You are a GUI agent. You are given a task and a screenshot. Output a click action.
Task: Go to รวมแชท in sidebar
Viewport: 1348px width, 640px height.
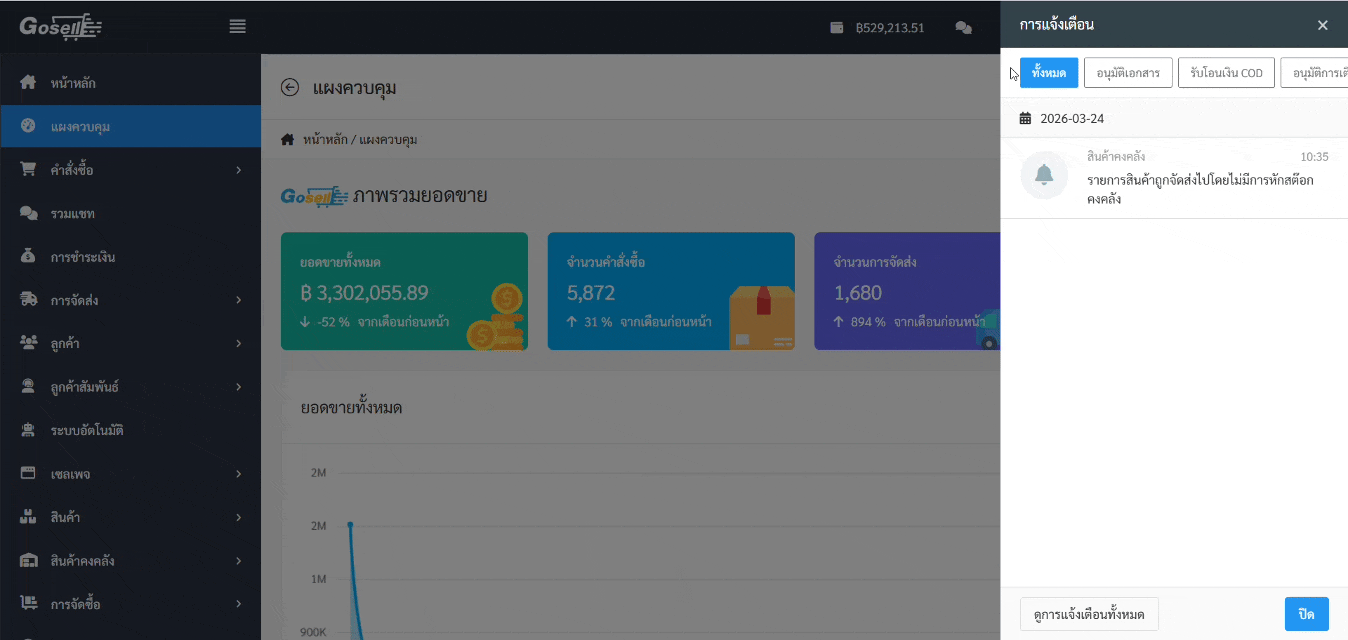(72, 214)
